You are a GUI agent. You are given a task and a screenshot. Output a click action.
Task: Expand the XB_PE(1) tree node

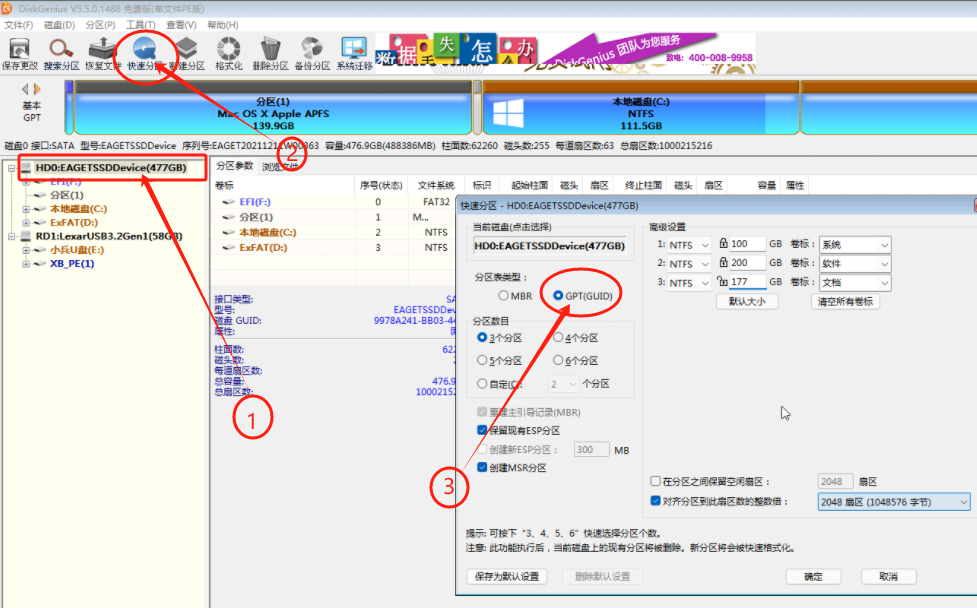click(x=26, y=264)
